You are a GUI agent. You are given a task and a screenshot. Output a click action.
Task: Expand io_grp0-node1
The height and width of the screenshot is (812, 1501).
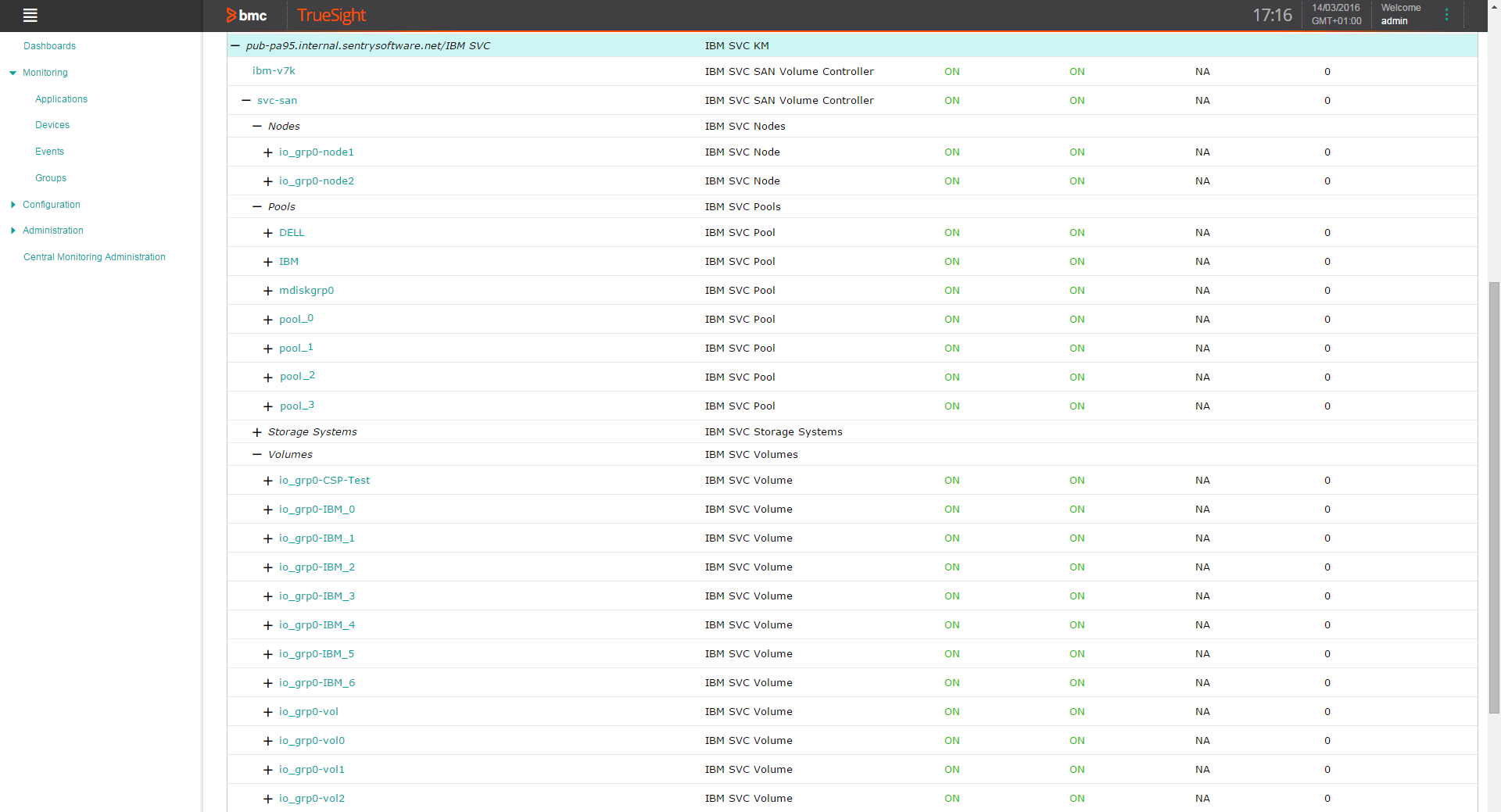point(268,152)
